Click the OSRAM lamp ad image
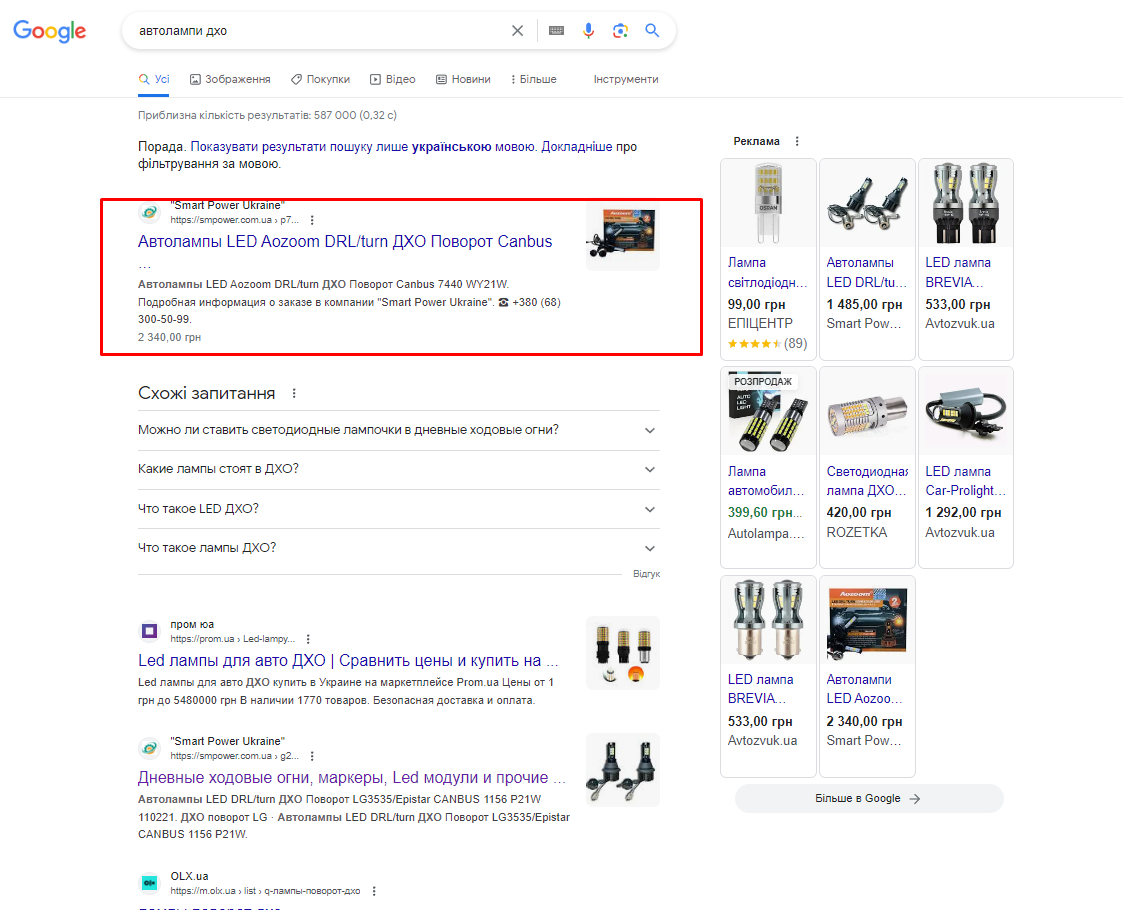The width and height of the screenshot is (1123, 910). [768, 203]
